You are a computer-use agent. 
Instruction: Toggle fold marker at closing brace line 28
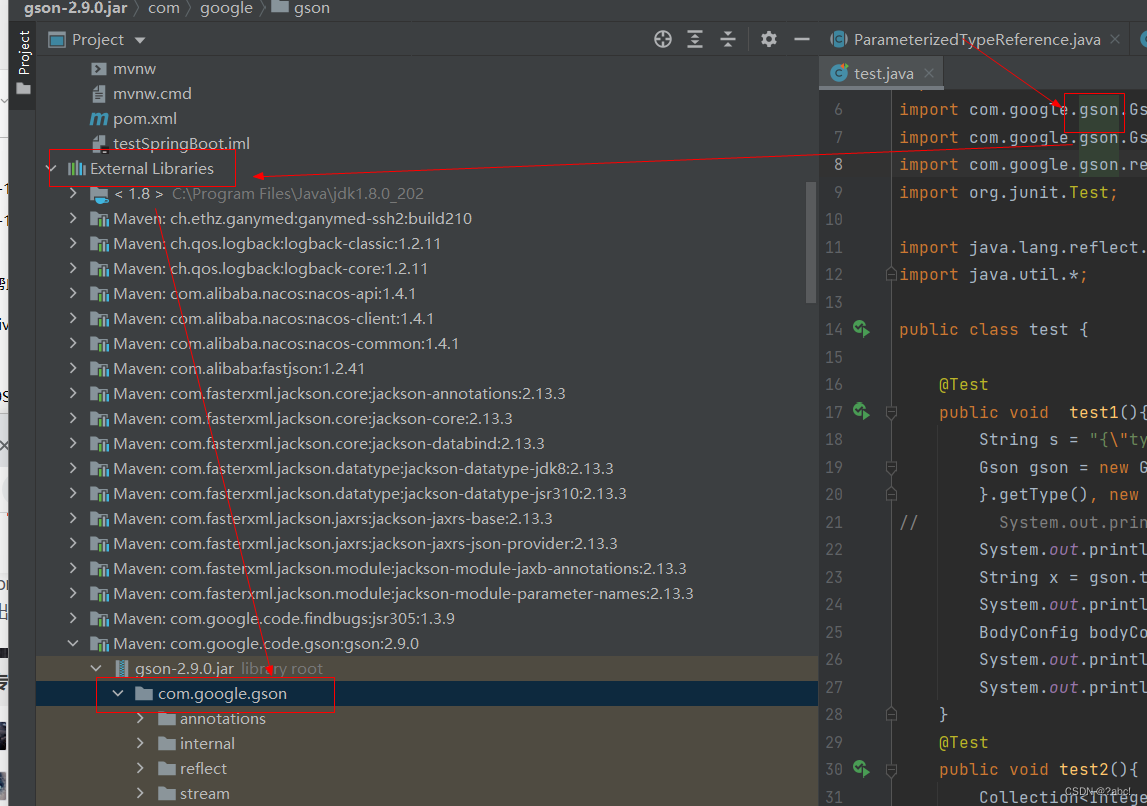891,714
